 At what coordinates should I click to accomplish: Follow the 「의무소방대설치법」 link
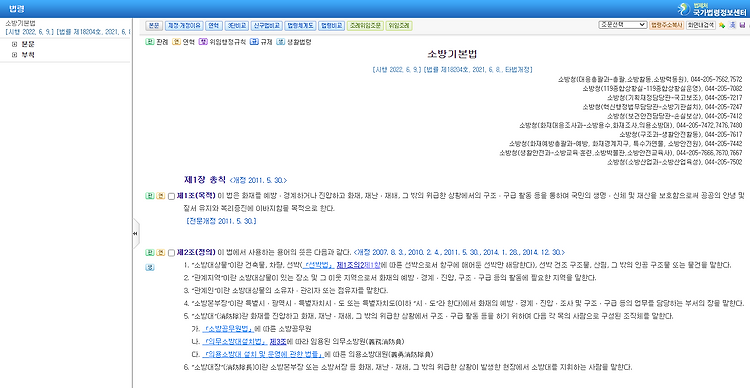(x=234, y=342)
